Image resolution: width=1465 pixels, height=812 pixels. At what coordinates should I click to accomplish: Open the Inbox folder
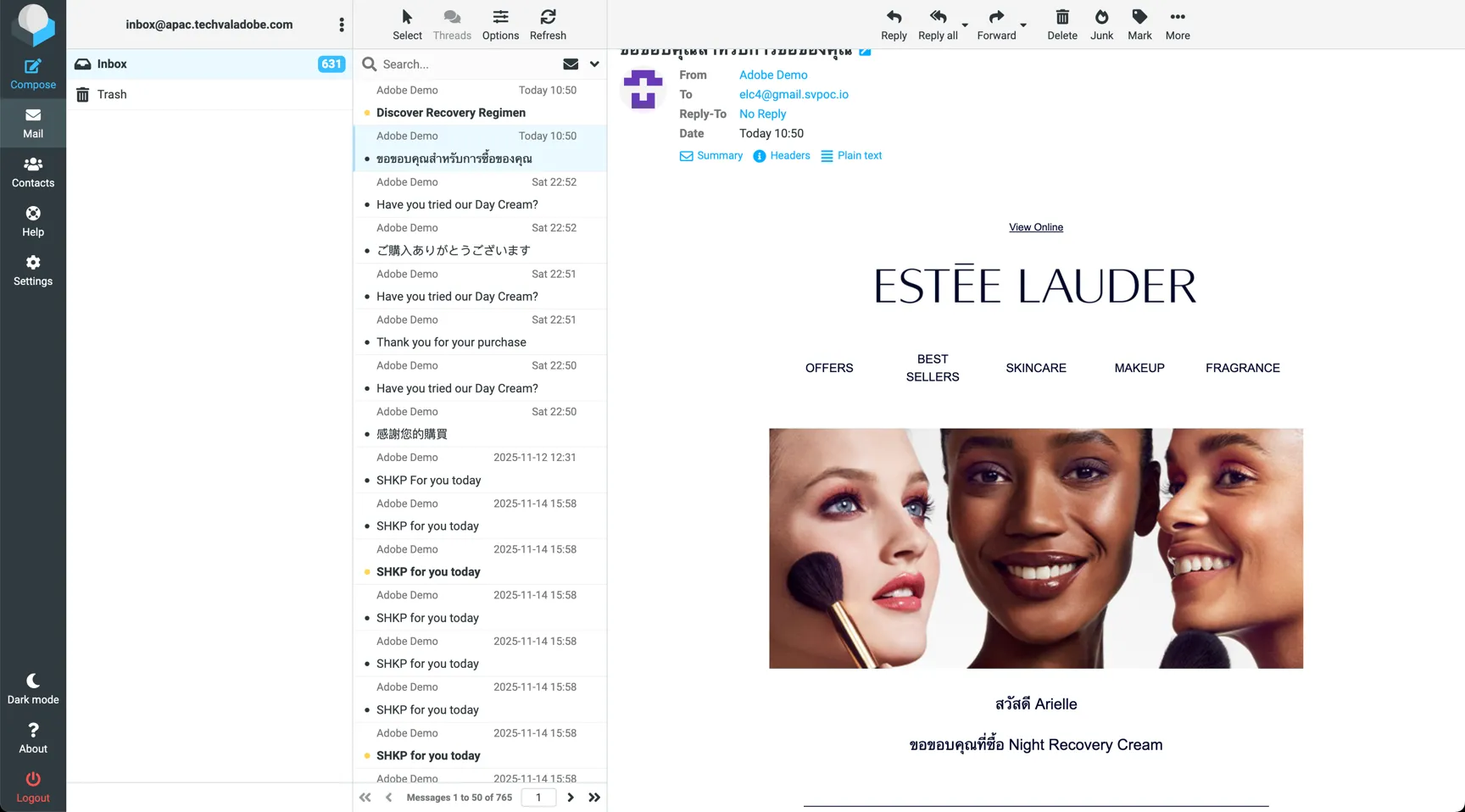point(209,64)
